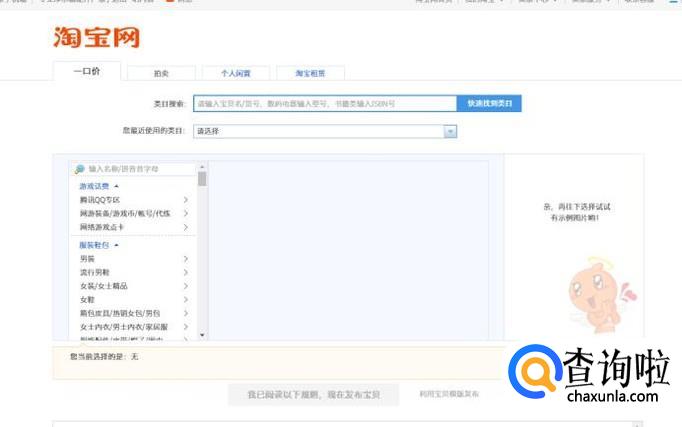Expand the 男装 category chevron

pos(186,259)
